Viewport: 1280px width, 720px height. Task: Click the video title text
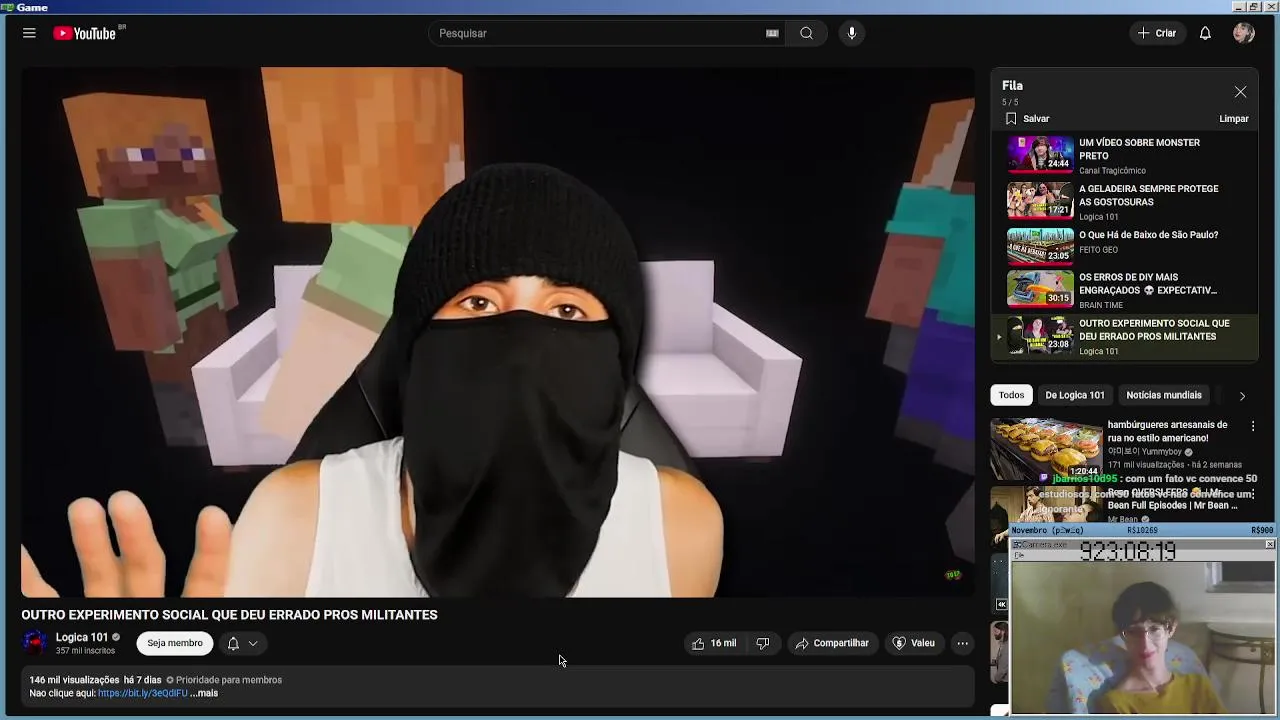pyautogui.click(x=229, y=615)
